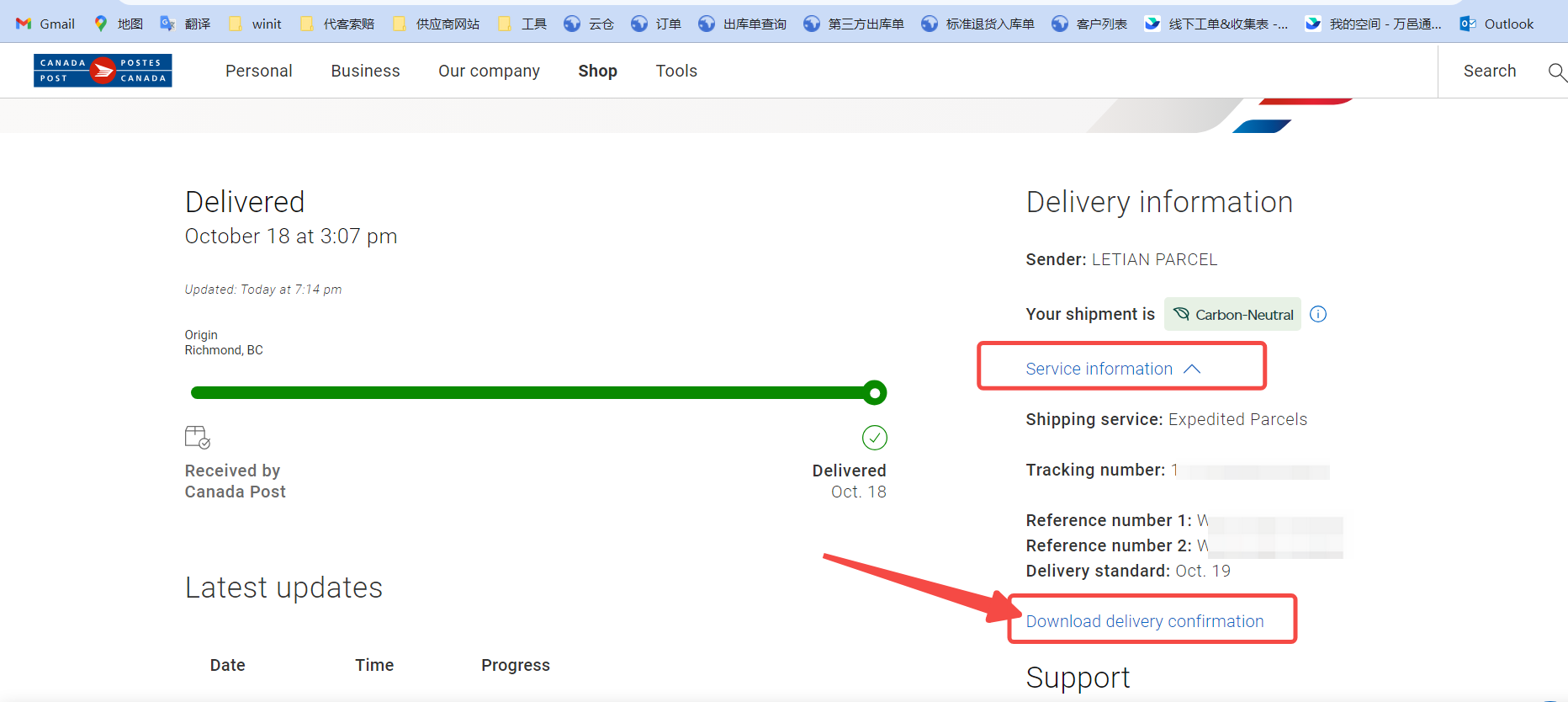
Task: Collapse the Service information section
Action: tap(1113, 369)
